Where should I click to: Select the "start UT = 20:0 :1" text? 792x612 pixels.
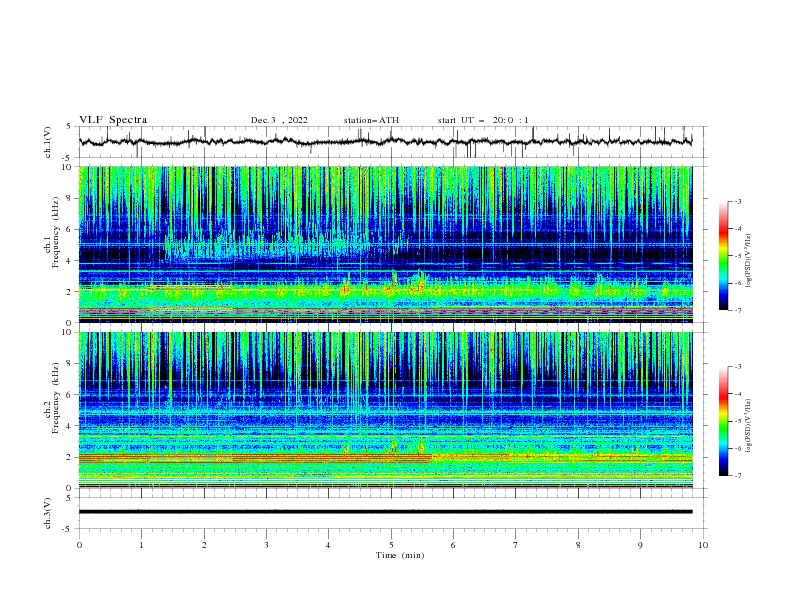(483, 120)
